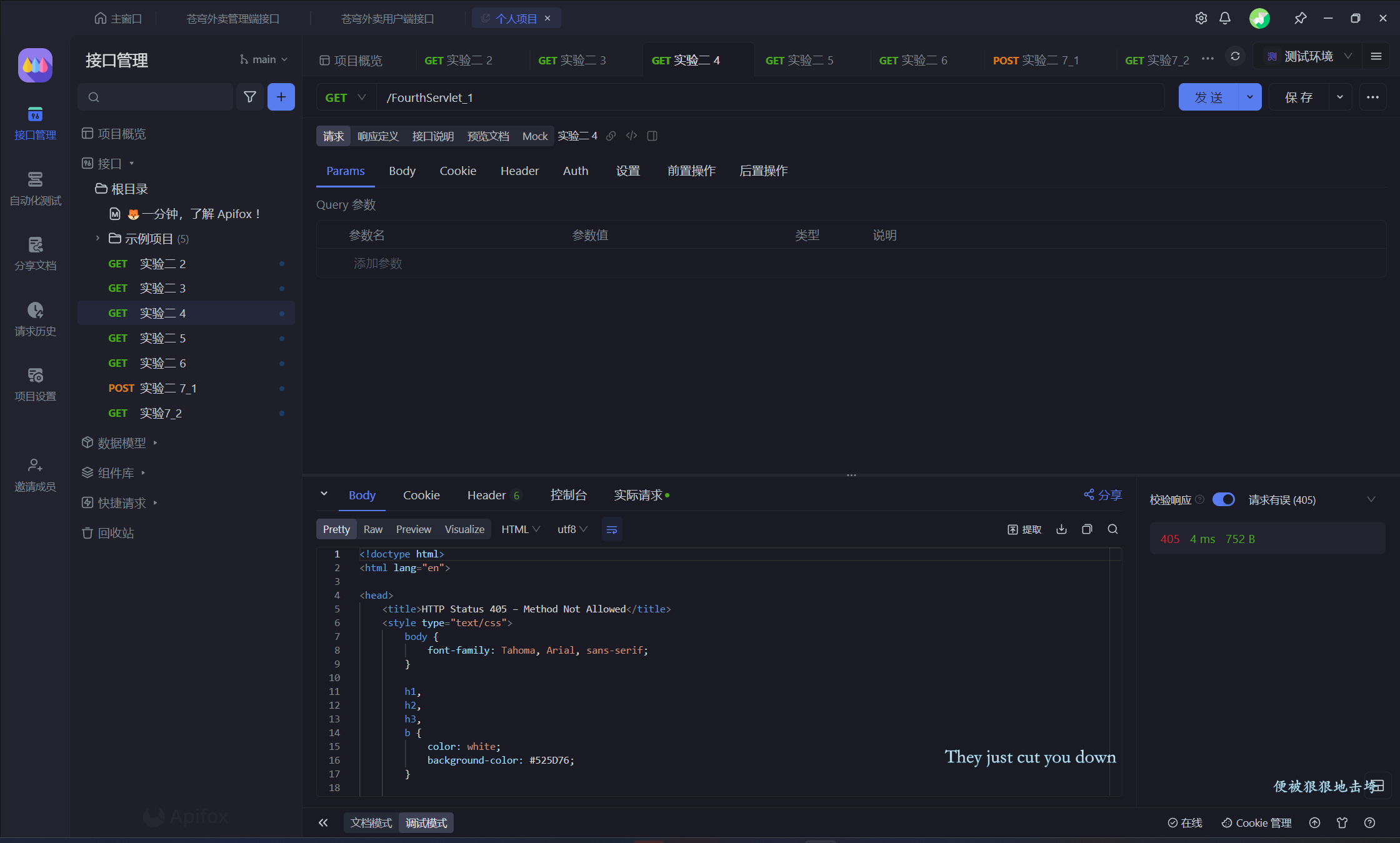Screen dimensions: 1400x843
Task: Open the GET method dropdown
Action: click(346, 97)
